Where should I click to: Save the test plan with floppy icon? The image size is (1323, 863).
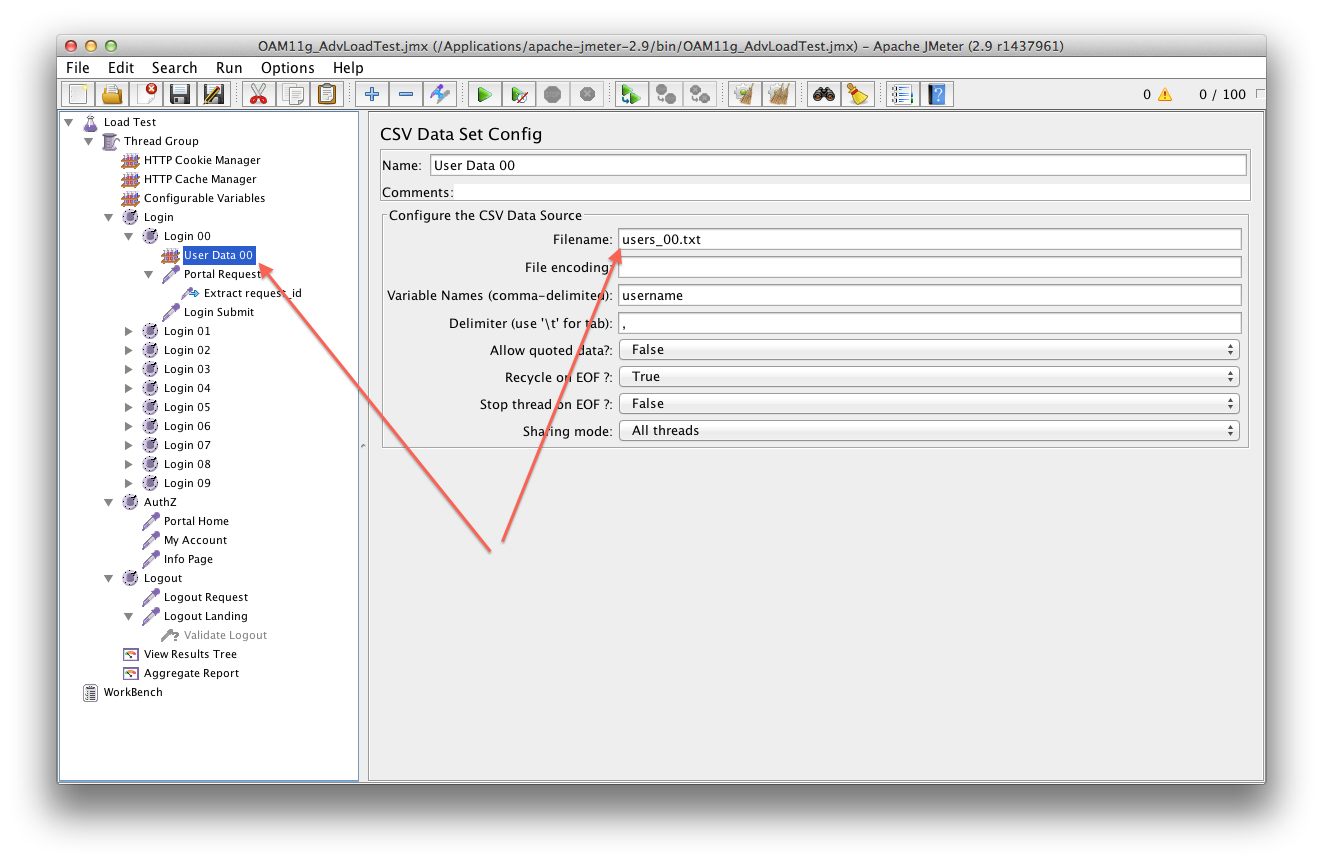tap(180, 94)
